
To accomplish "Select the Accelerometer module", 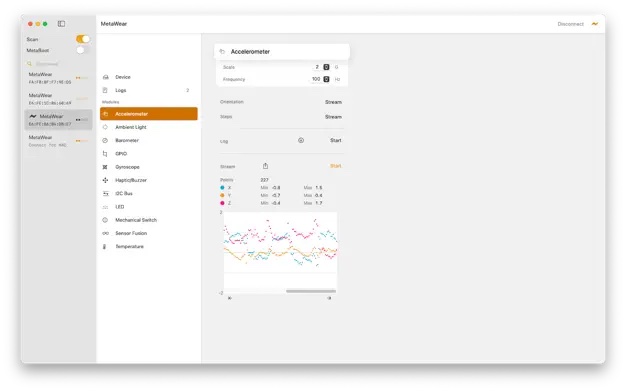I will click(x=149, y=114).
